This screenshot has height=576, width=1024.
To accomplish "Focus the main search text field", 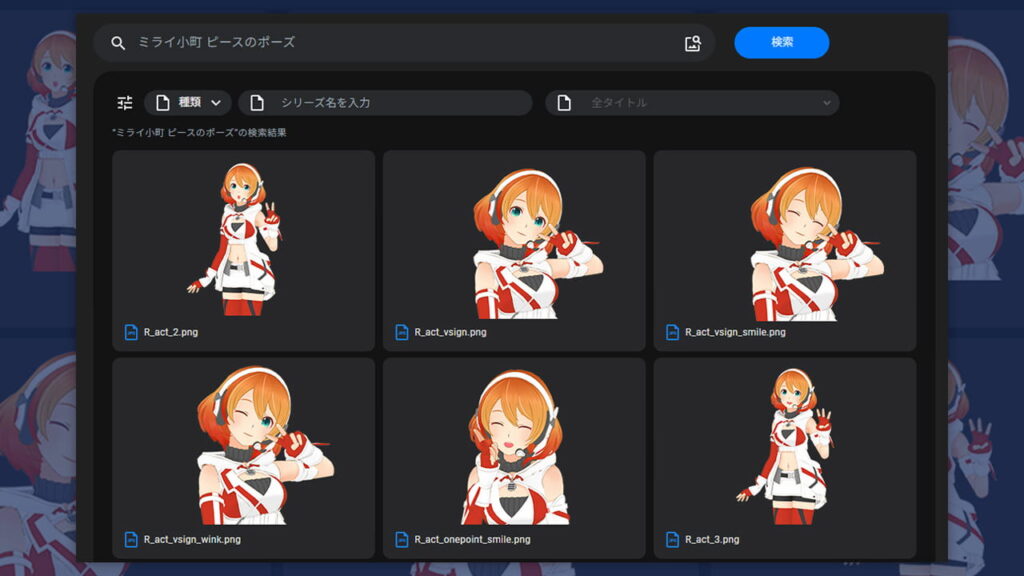I will click(x=400, y=43).
